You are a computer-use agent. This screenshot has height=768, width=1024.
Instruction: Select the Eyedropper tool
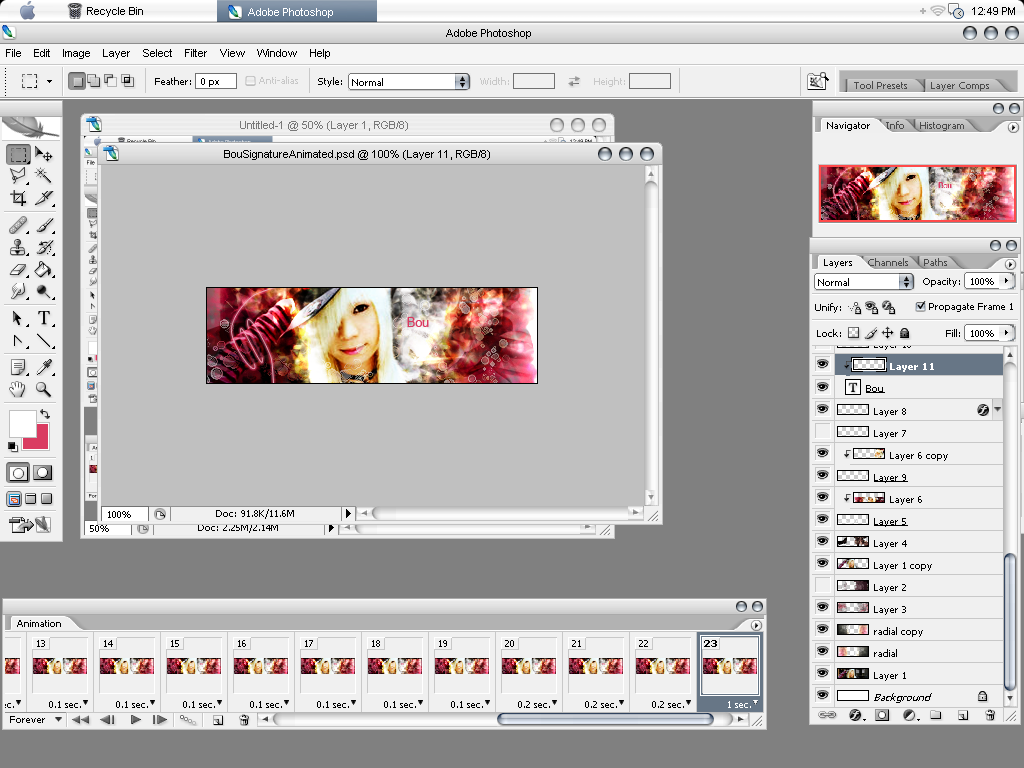pos(44,368)
